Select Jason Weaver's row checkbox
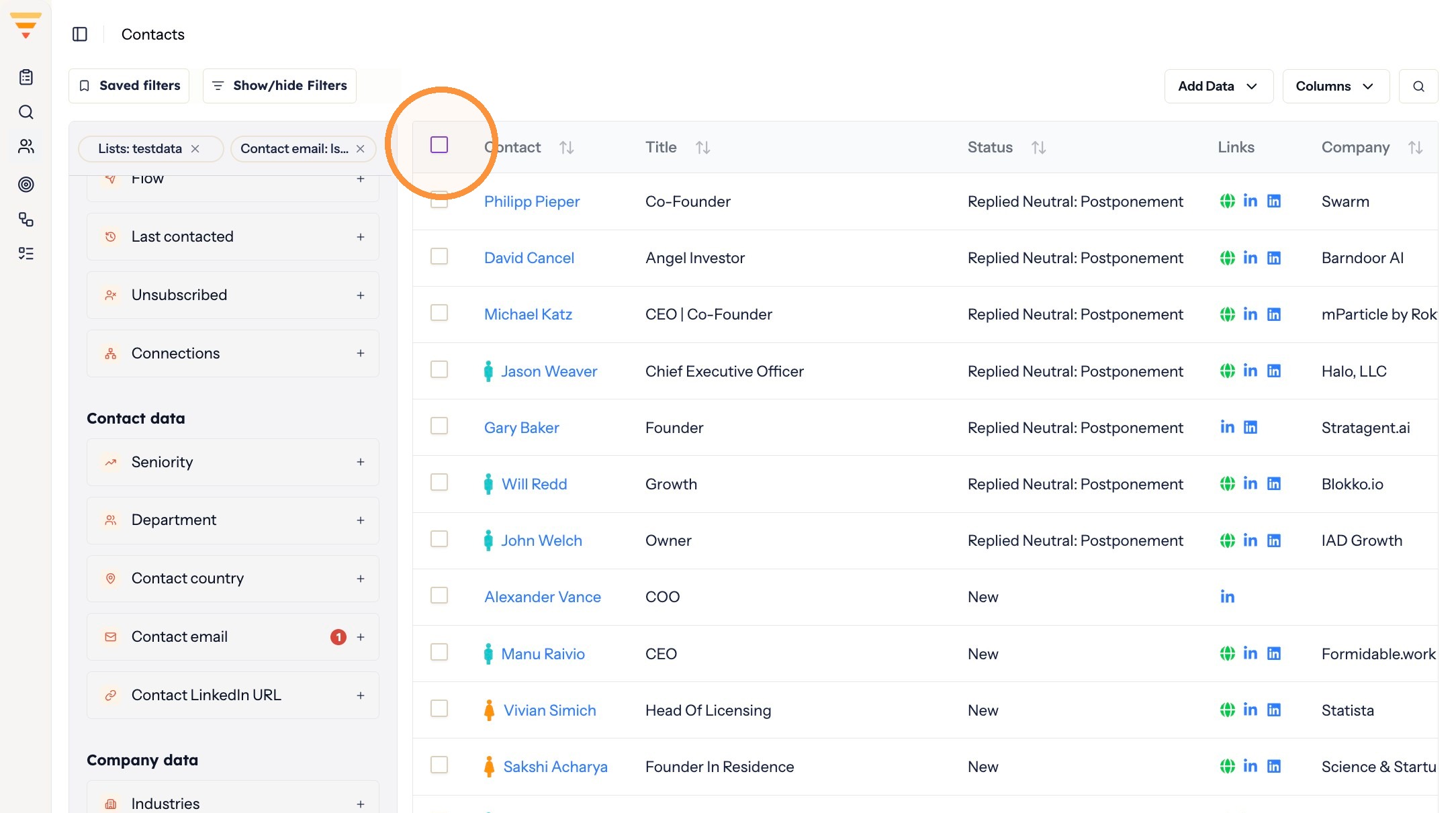The width and height of the screenshot is (1456, 813). (x=439, y=369)
